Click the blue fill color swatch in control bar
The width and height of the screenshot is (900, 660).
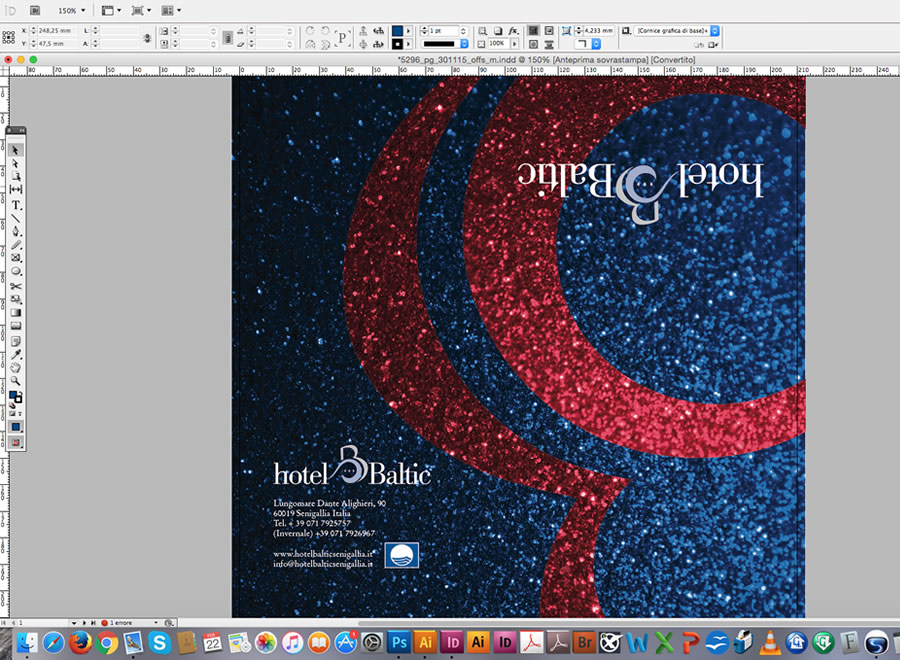(x=397, y=31)
